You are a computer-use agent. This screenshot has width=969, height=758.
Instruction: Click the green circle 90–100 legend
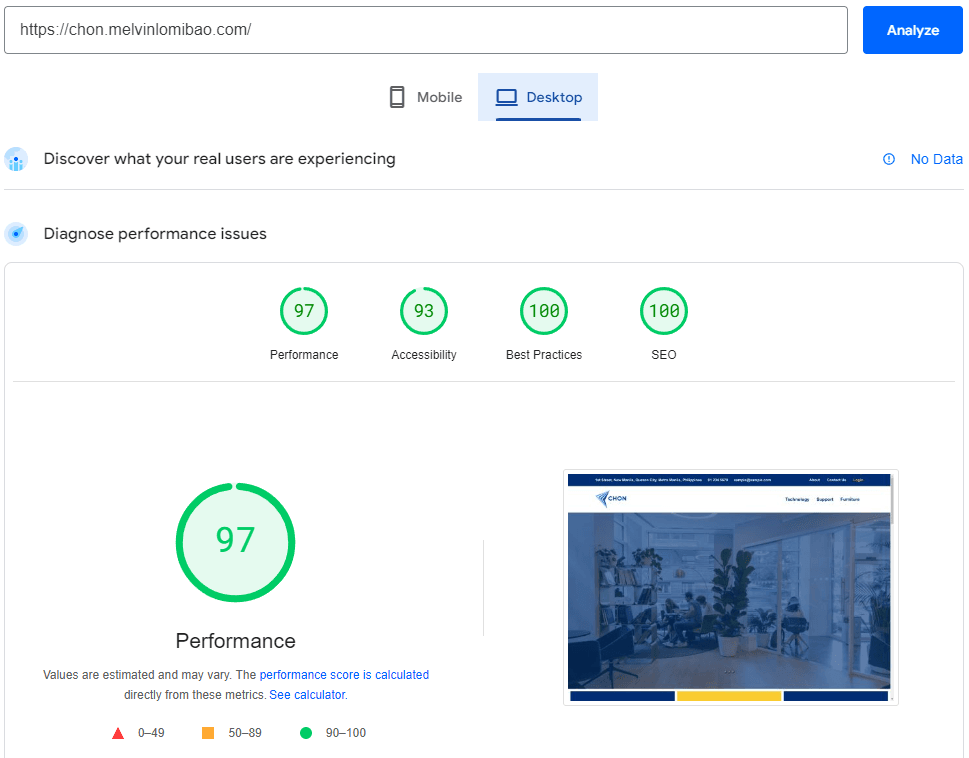(306, 733)
